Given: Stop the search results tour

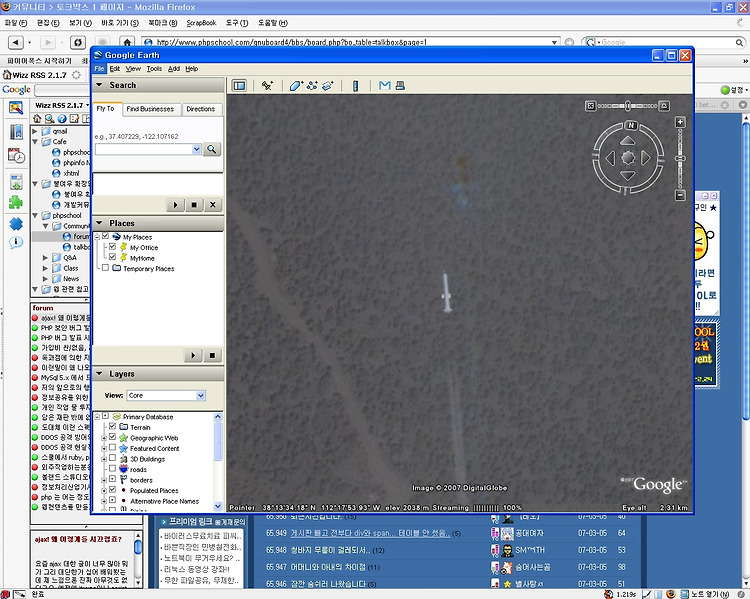Looking at the screenshot, I should [x=194, y=205].
